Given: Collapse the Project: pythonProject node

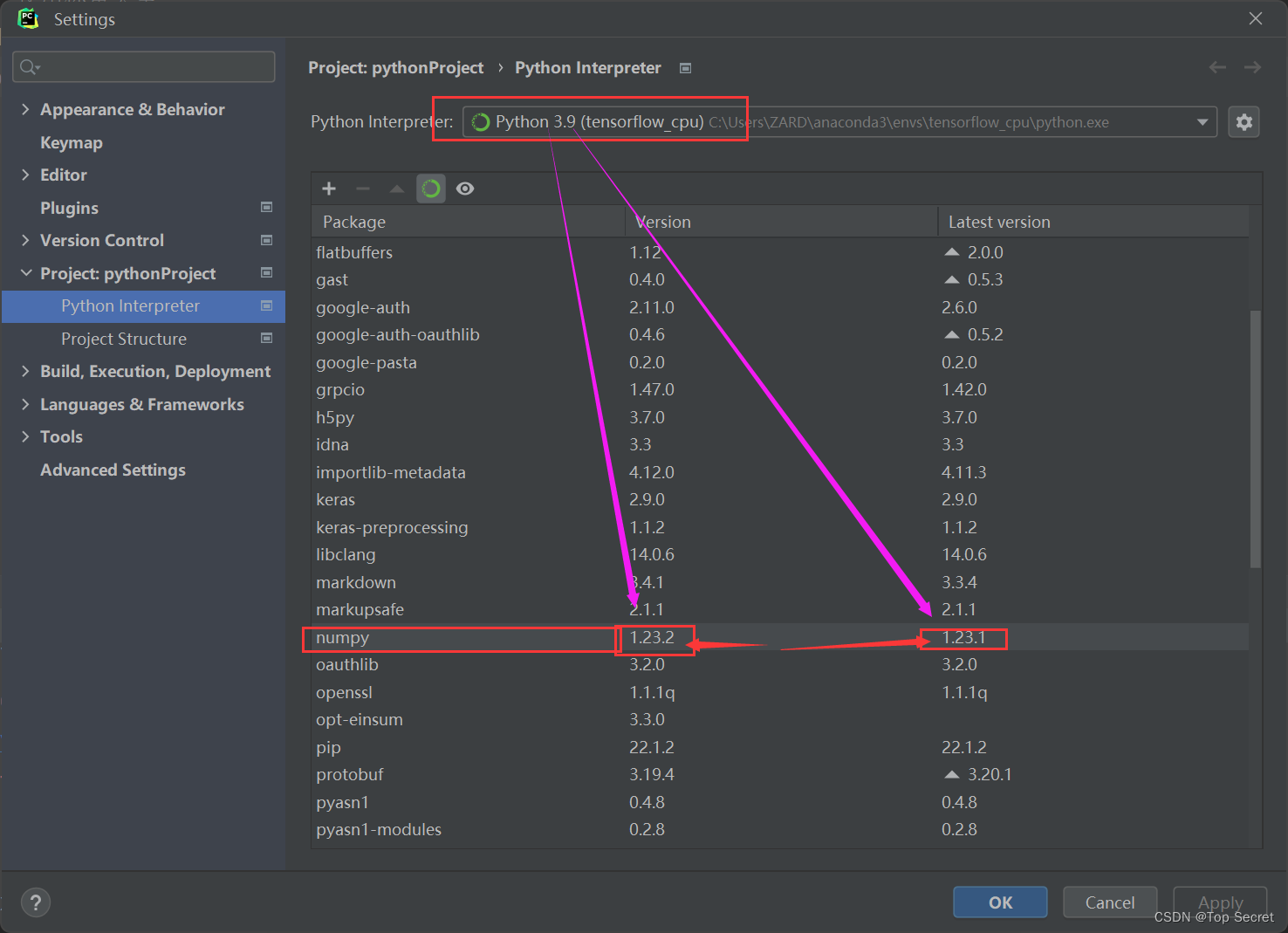Looking at the screenshot, I should pos(25,273).
